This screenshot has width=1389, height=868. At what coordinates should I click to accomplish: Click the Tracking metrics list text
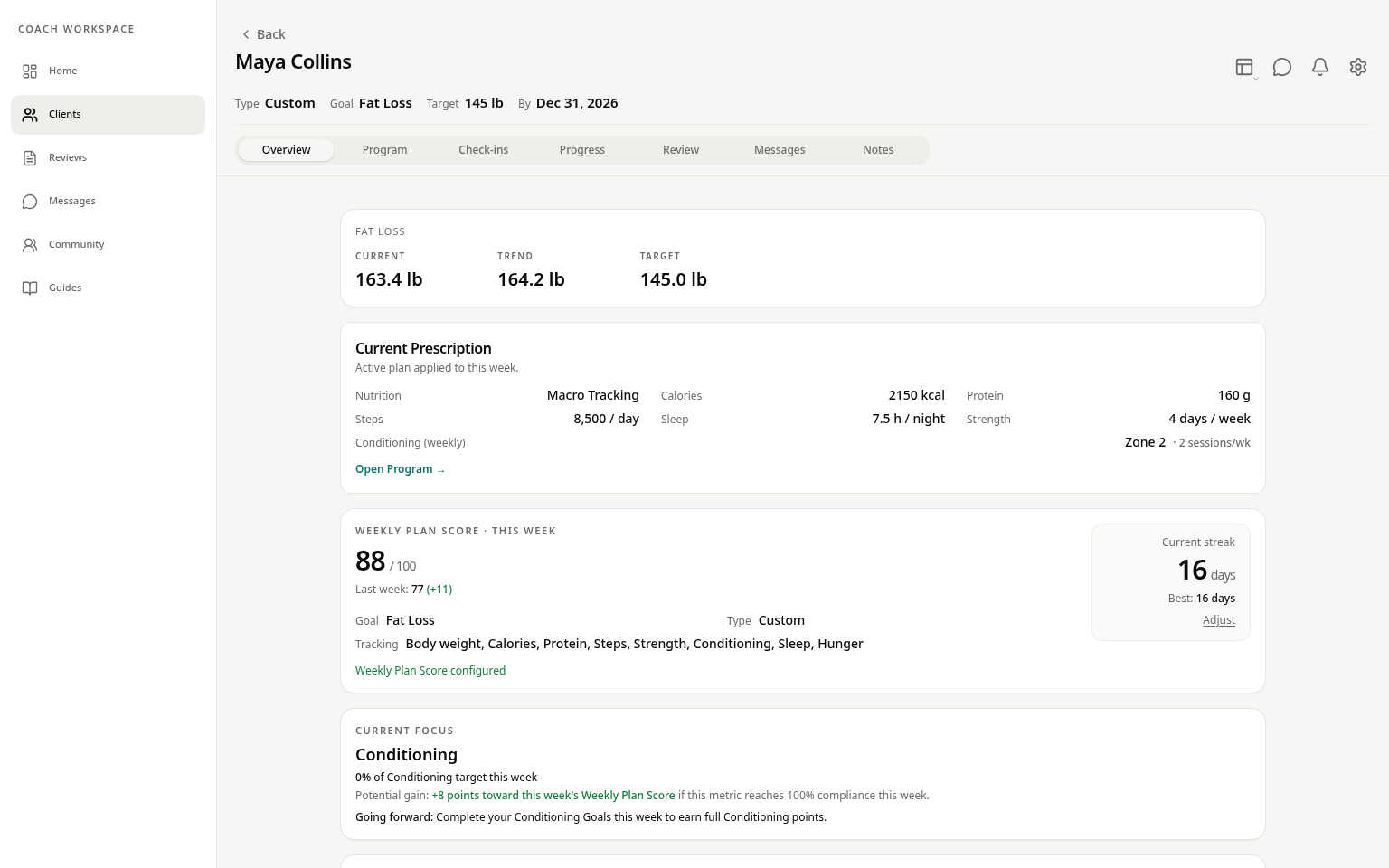(634, 644)
